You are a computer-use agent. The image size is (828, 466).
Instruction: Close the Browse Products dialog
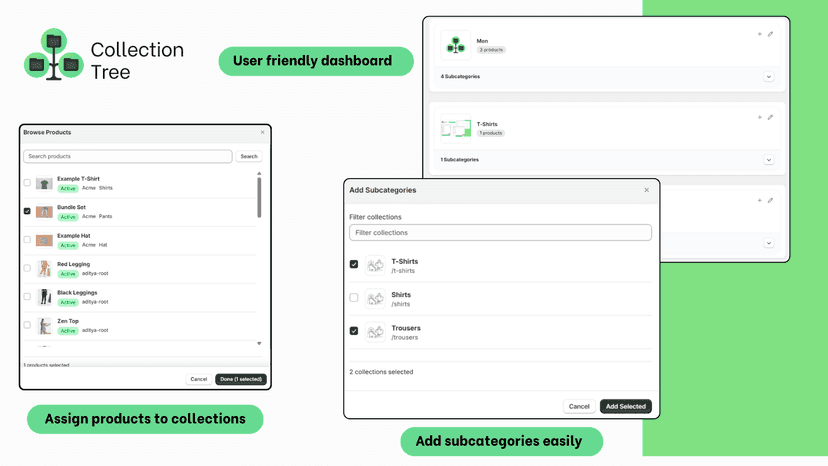262,132
